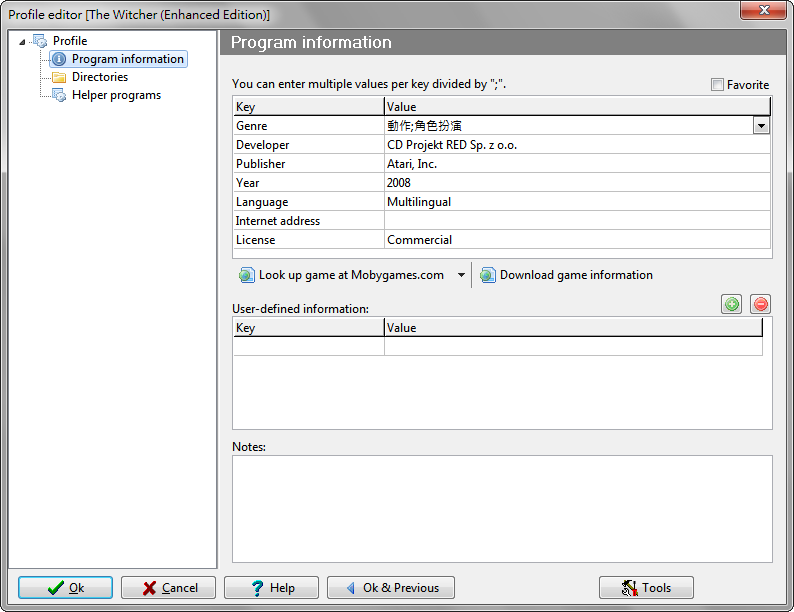Open the Genre value dropdown arrow
Screen dimensions: 794x612
(761, 126)
